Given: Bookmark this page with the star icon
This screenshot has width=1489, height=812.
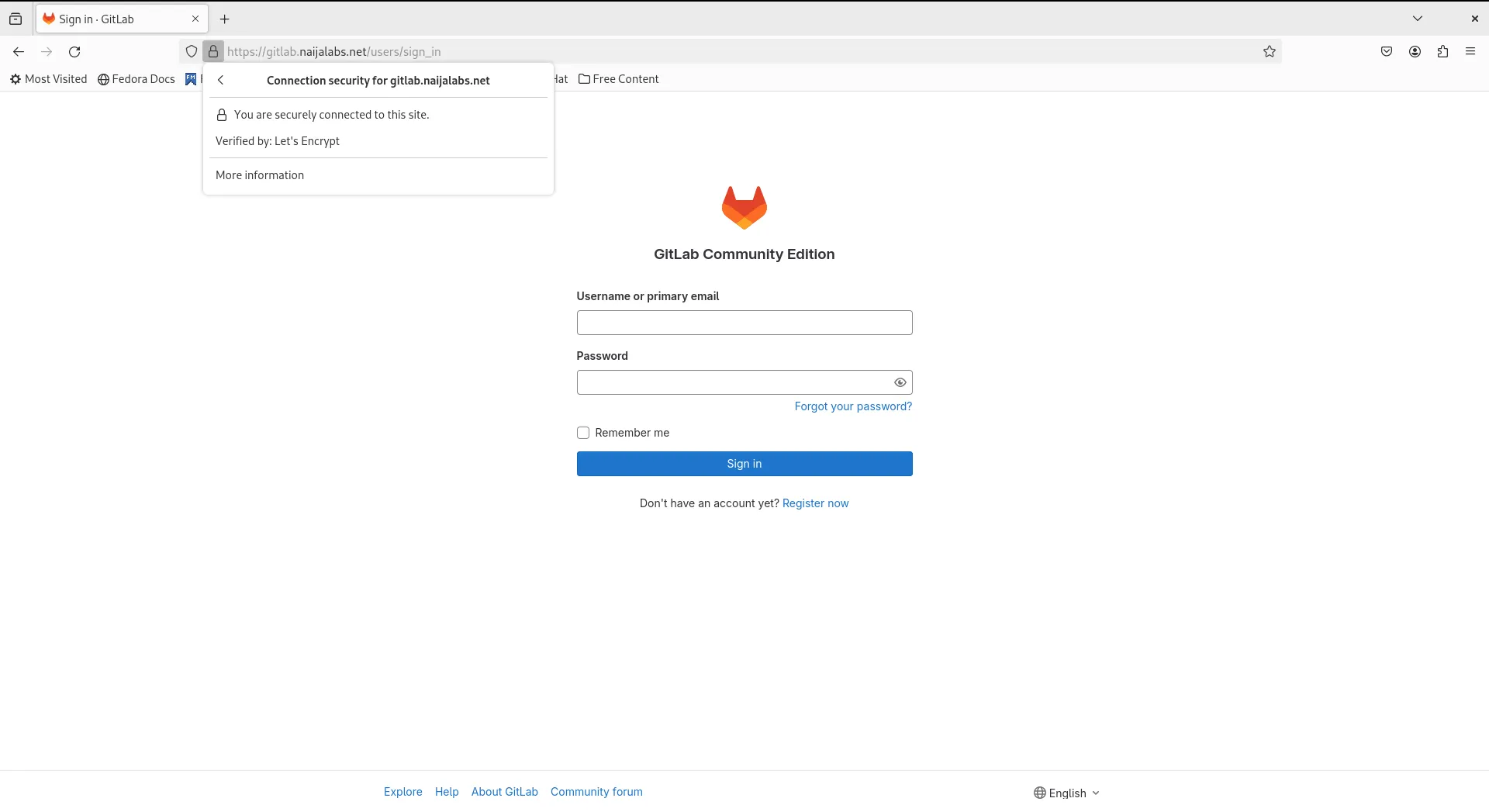Looking at the screenshot, I should (1270, 52).
